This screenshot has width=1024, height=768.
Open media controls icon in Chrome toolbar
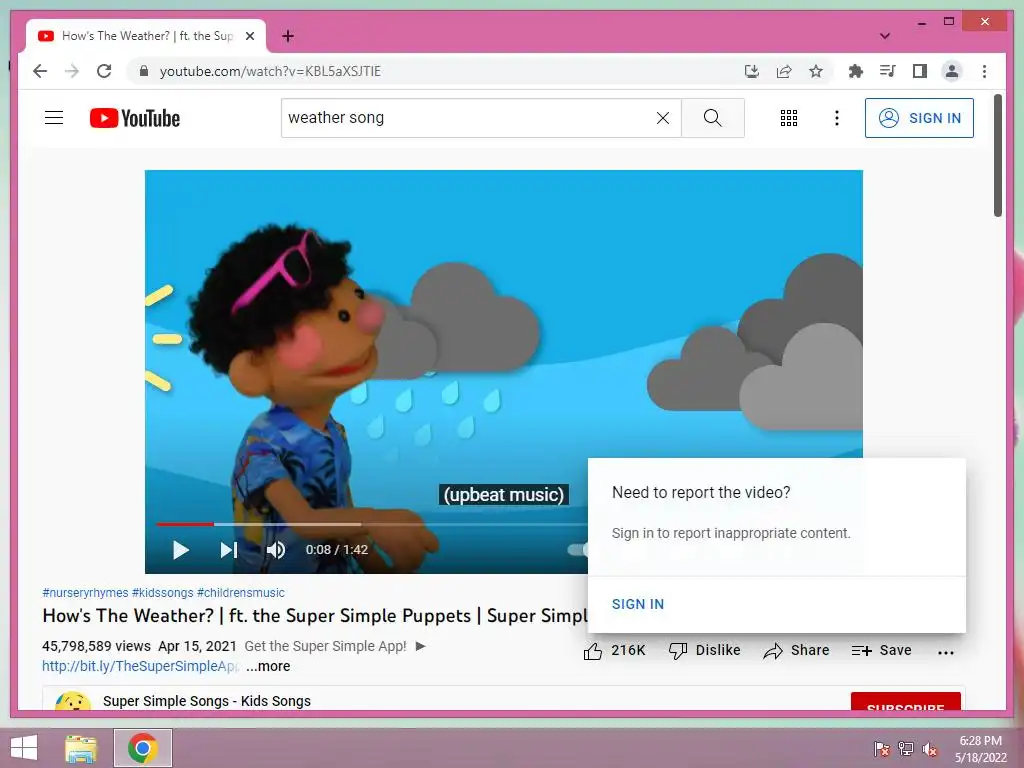click(x=888, y=71)
